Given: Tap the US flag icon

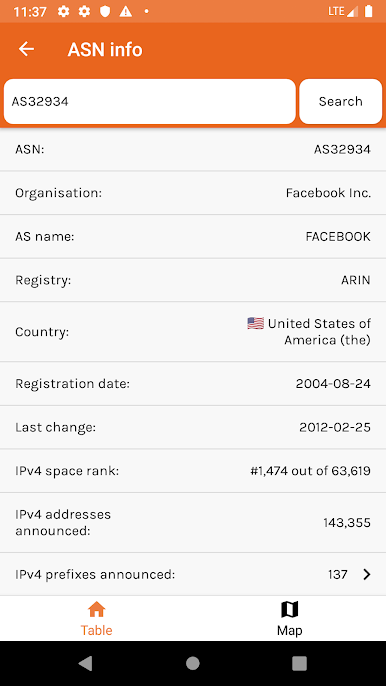Looking at the screenshot, I should tap(256, 323).
